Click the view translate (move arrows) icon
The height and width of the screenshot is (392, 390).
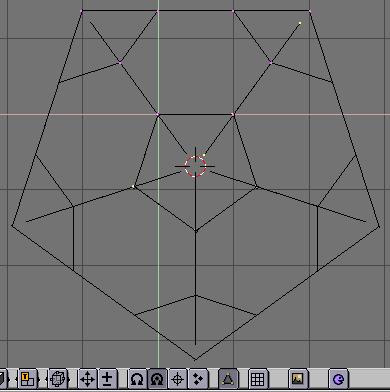tap(87, 379)
